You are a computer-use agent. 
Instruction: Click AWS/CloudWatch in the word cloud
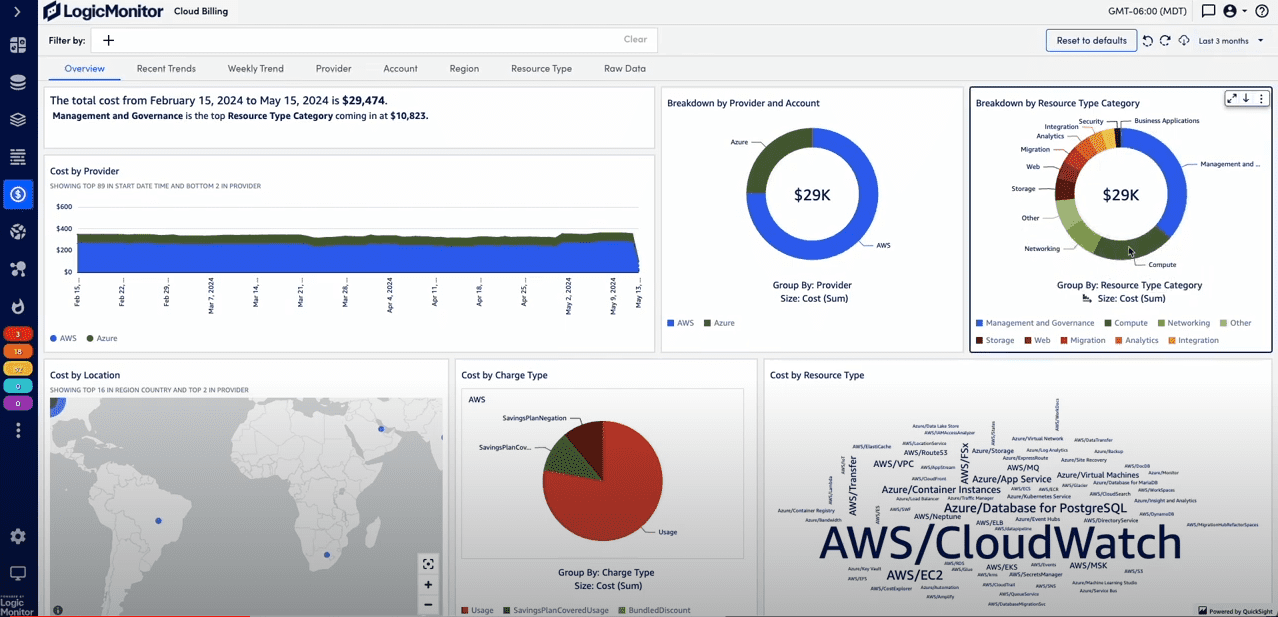click(999, 544)
